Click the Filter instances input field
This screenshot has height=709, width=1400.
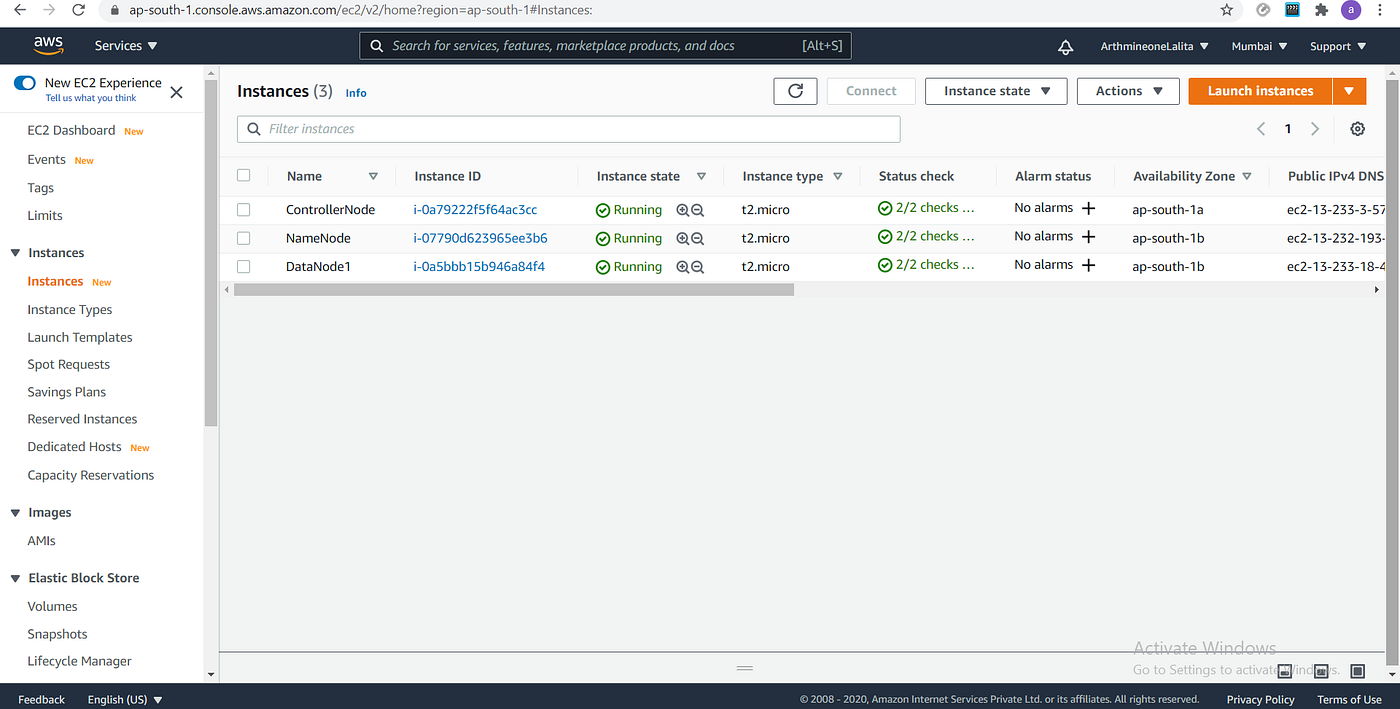tap(568, 129)
